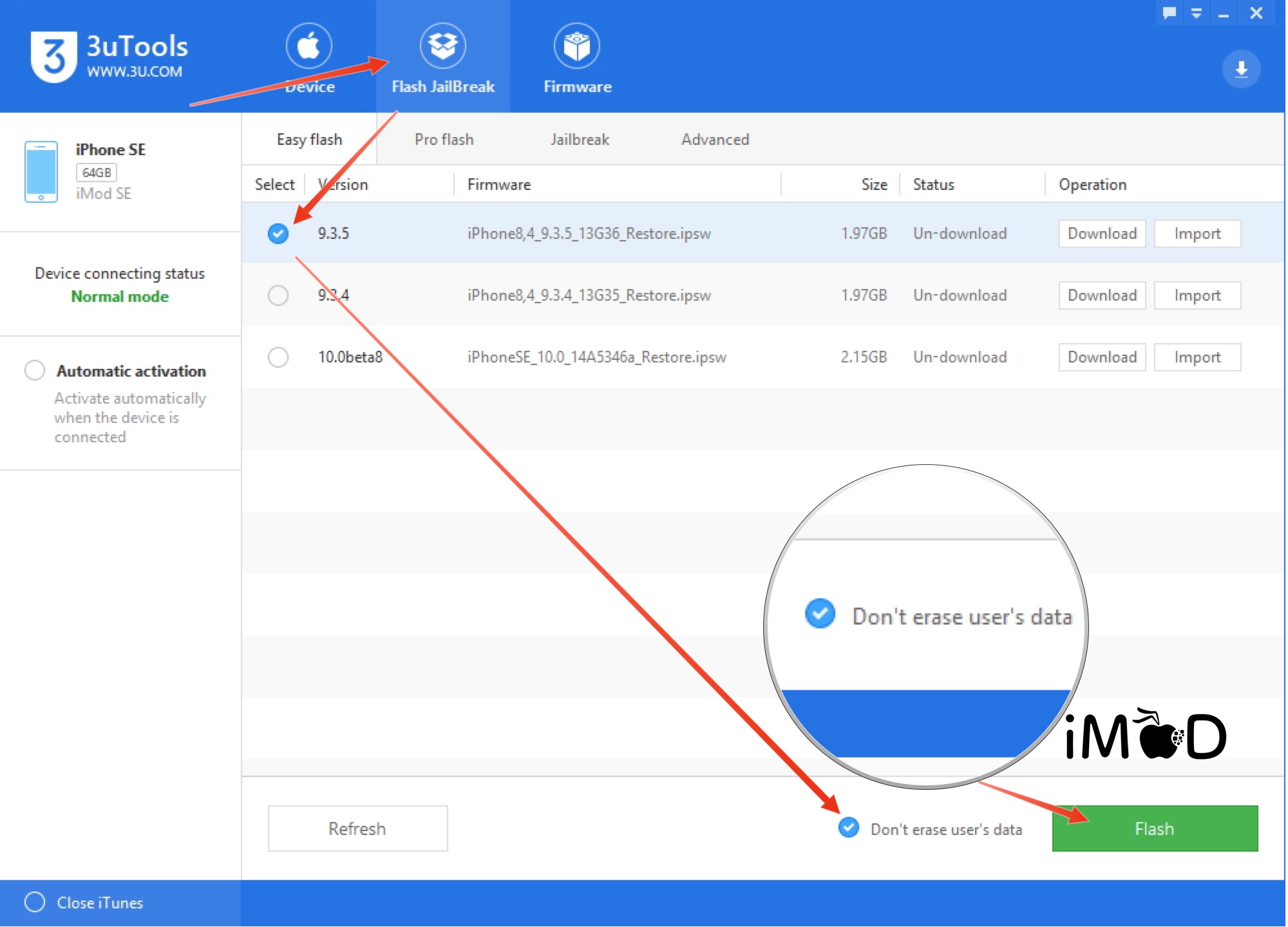Open the downloads manager arrow icon
Viewport: 1288px width, 927px height.
[x=1241, y=69]
